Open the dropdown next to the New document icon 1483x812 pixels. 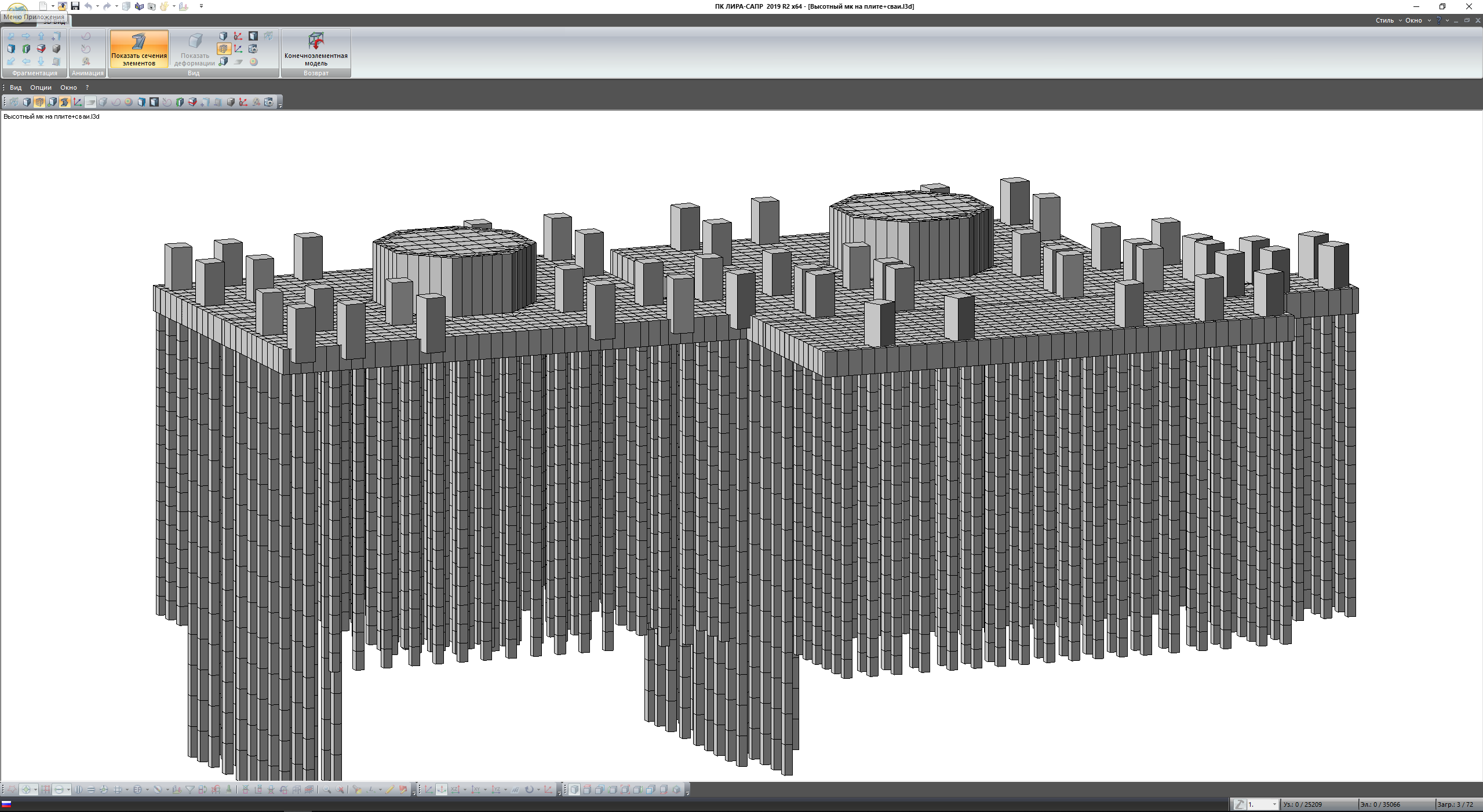pyautogui.click(x=53, y=6)
